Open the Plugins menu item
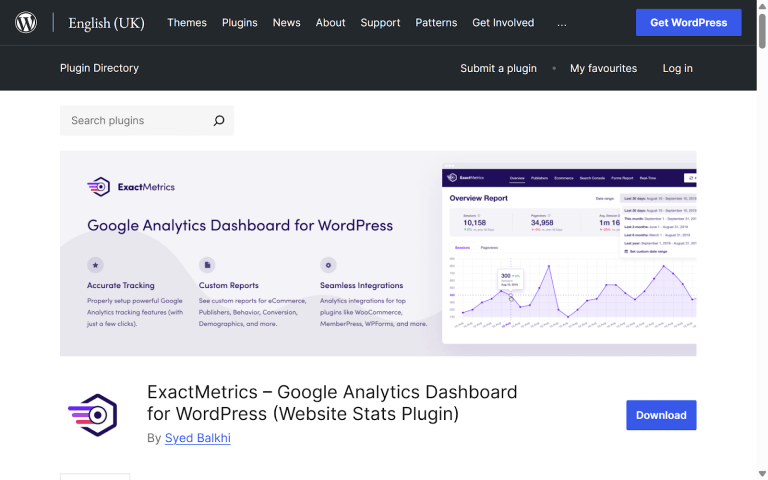The image size is (768, 480). 240,23
